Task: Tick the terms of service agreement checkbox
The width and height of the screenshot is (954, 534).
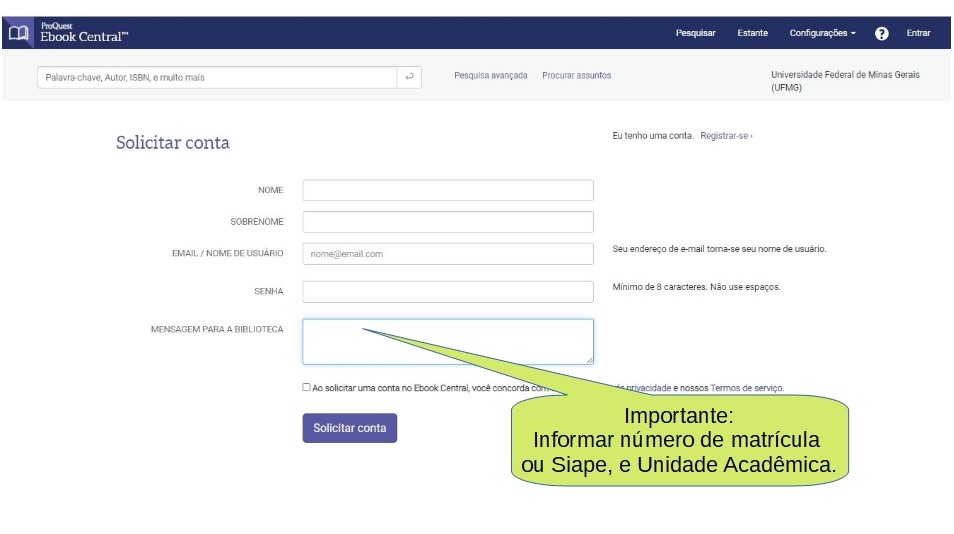Action: pyautogui.click(x=307, y=387)
